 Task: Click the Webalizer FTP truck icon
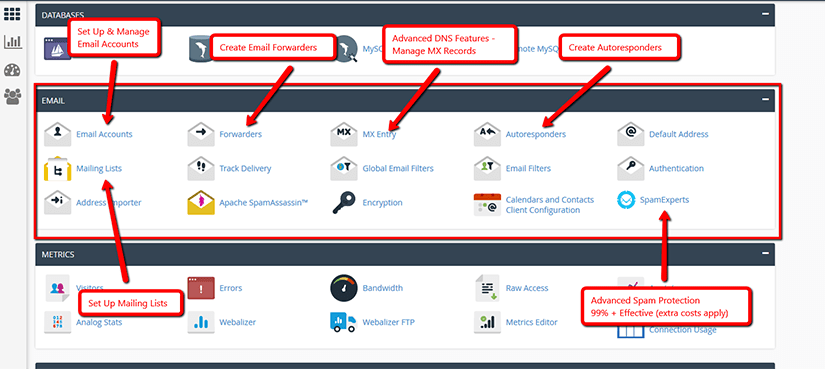coord(344,322)
